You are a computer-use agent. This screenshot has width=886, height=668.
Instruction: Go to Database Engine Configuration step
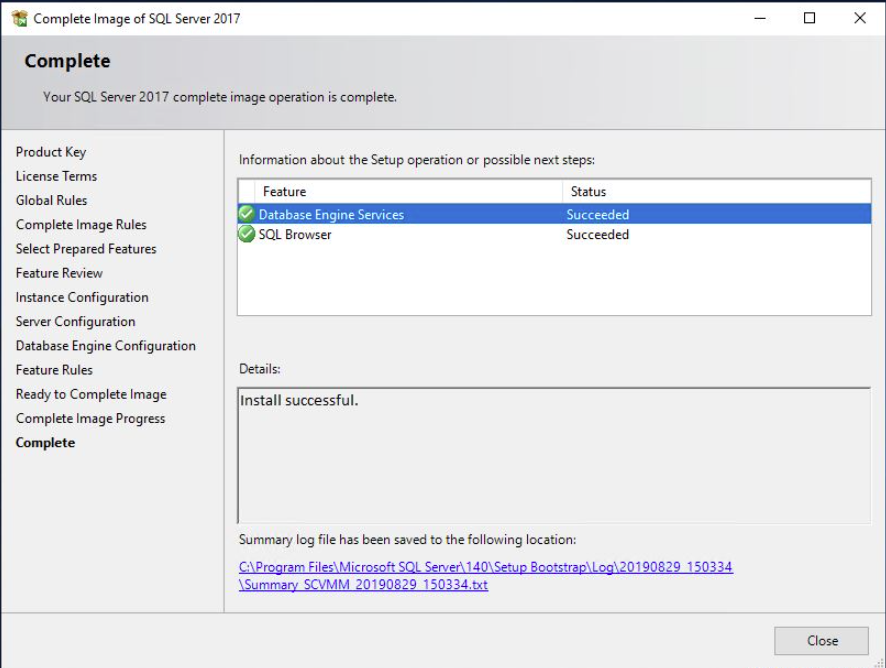click(106, 346)
